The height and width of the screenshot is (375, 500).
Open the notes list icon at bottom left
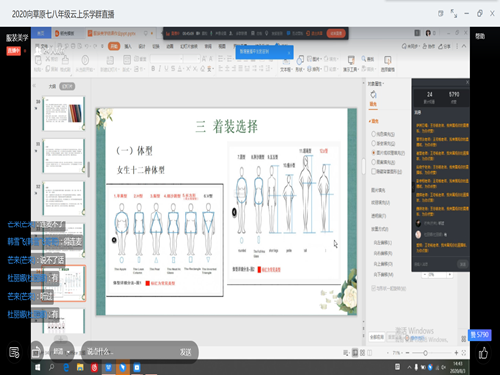14,352
